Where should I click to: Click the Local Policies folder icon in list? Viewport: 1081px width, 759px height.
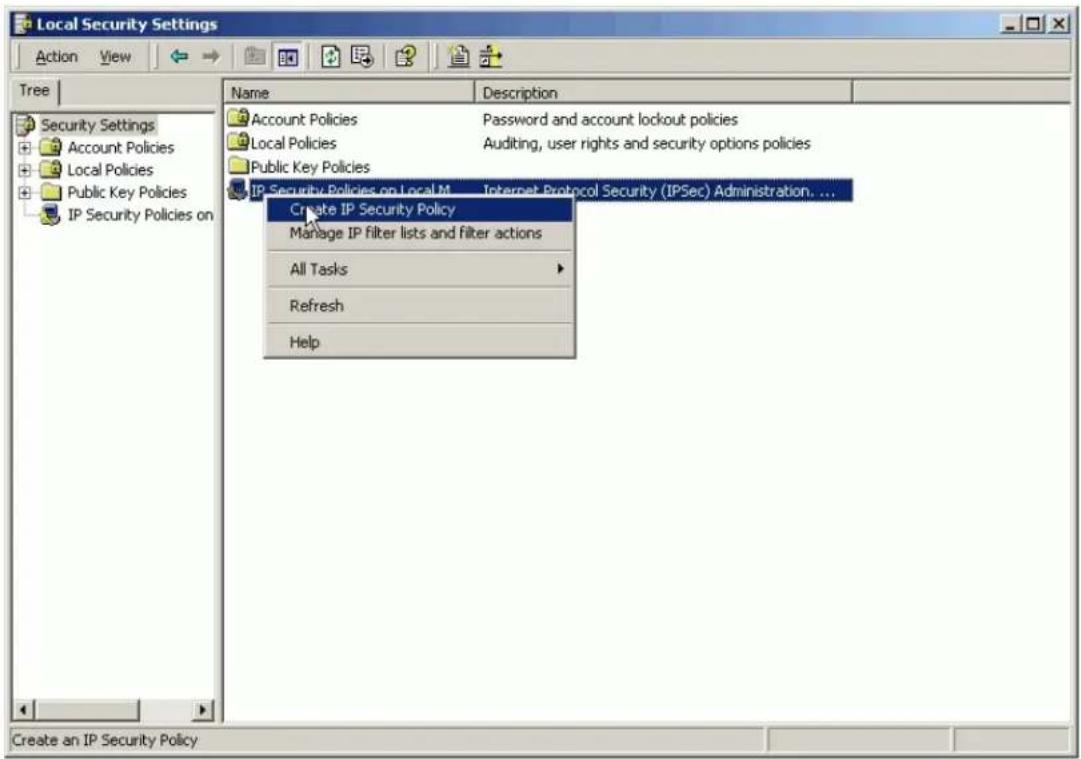(x=239, y=142)
